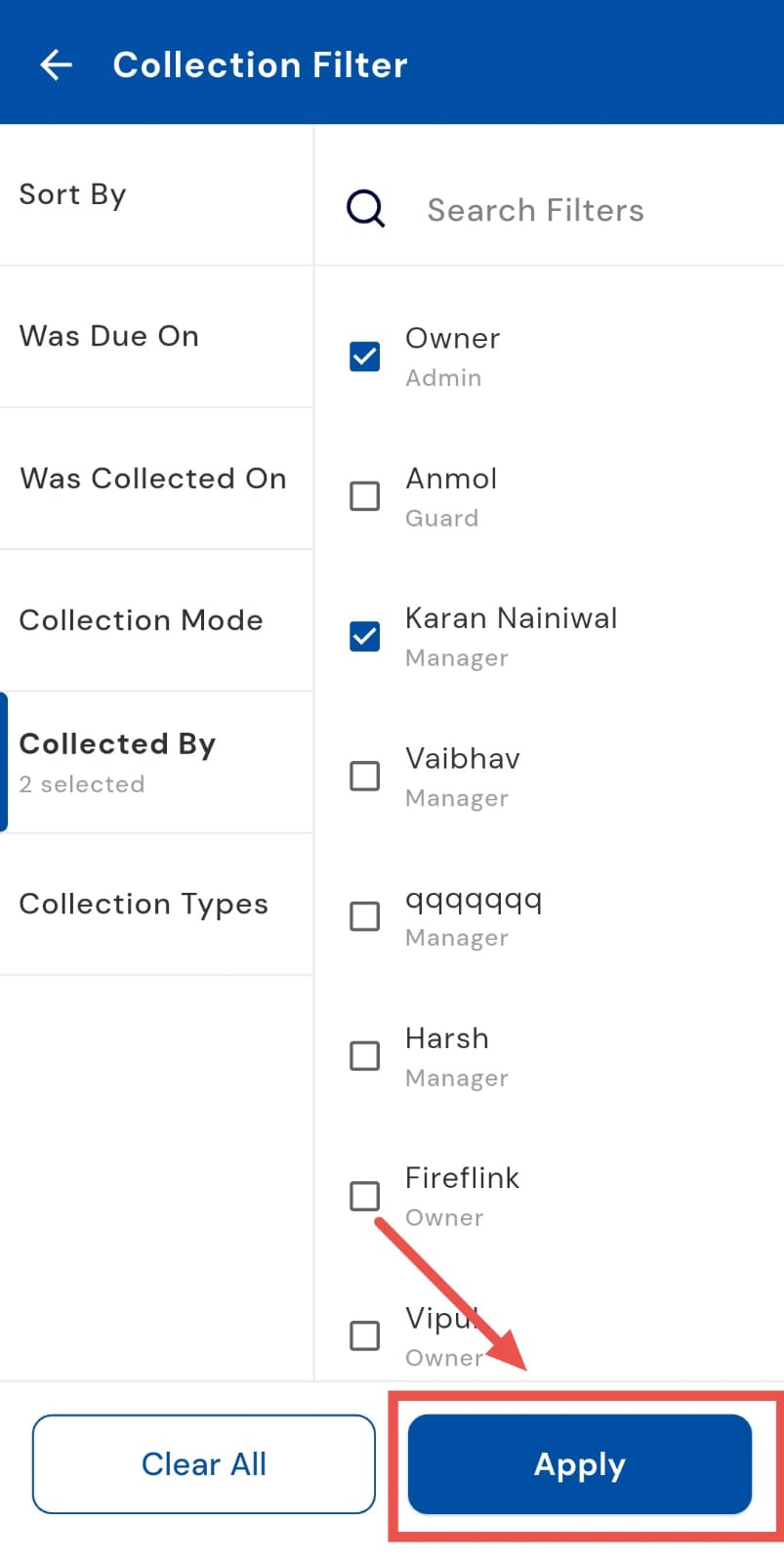The image size is (784, 1563).
Task: Uncheck the Karan Nainiwal checkbox
Action: point(365,637)
